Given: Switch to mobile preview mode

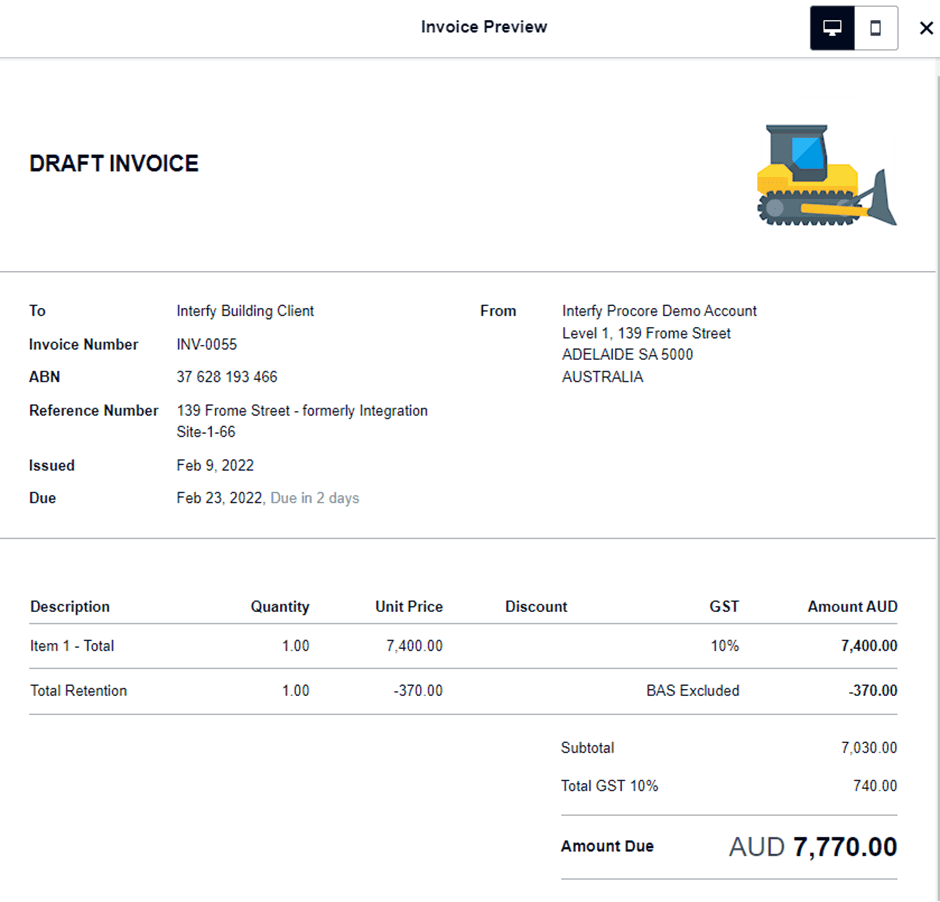Looking at the screenshot, I should (x=876, y=28).
